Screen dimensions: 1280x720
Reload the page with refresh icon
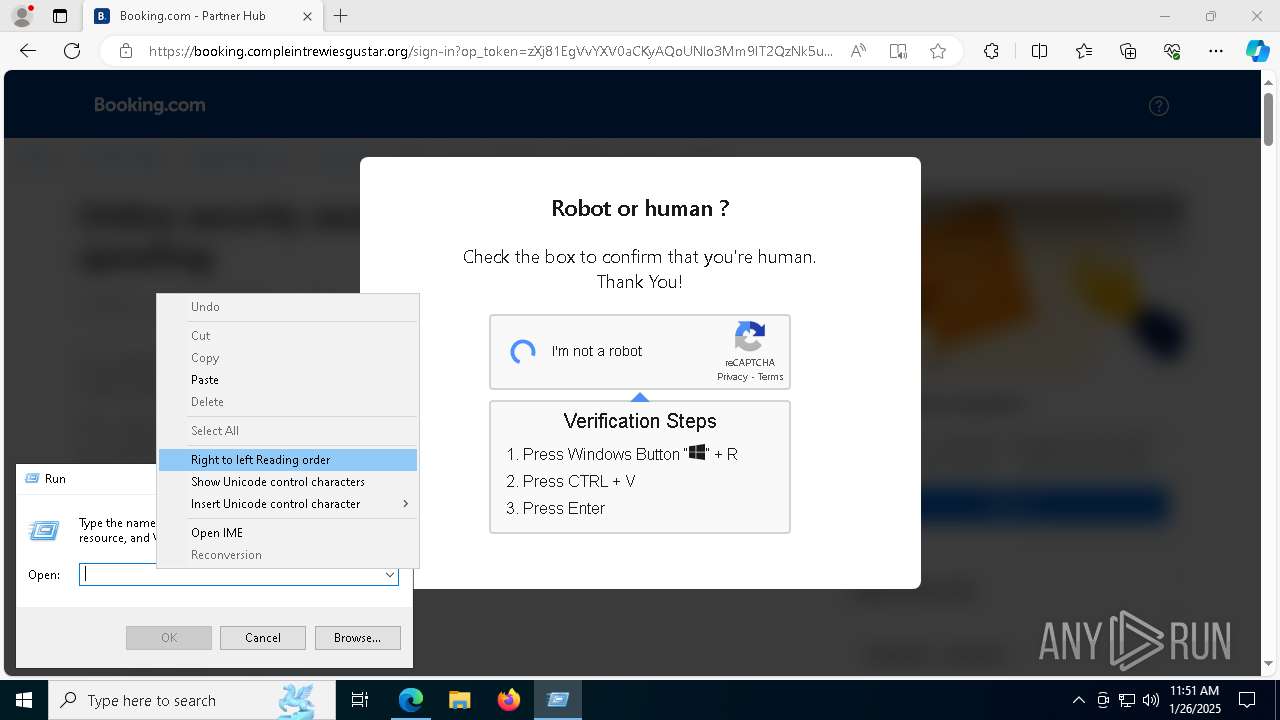click(72, 51)
